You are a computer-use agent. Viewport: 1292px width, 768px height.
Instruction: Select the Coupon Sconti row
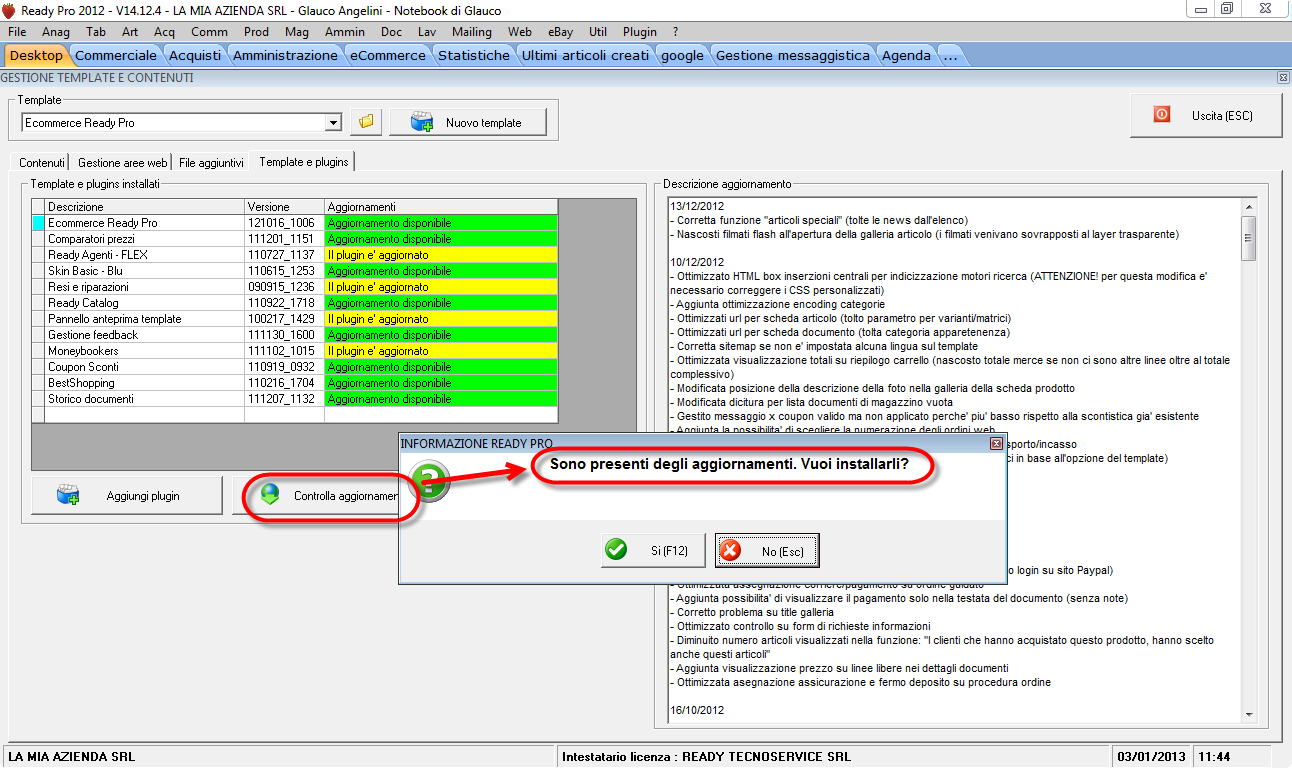pyautogui.click(x=295, y=367)
